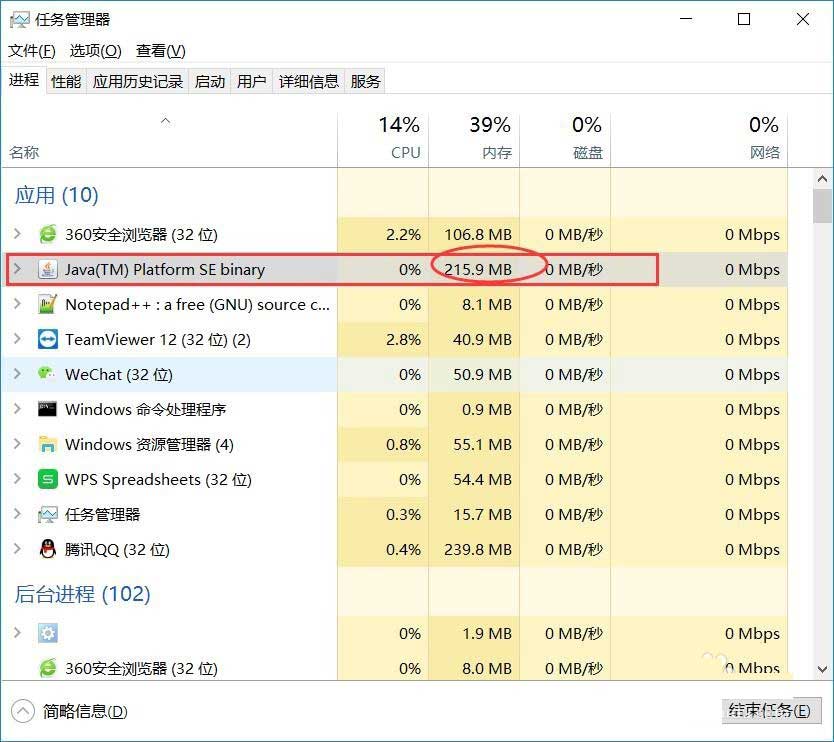Screen dimensions: 834x742
Task: Expand the WPS Spreadsheets entry
Action: 18,479
